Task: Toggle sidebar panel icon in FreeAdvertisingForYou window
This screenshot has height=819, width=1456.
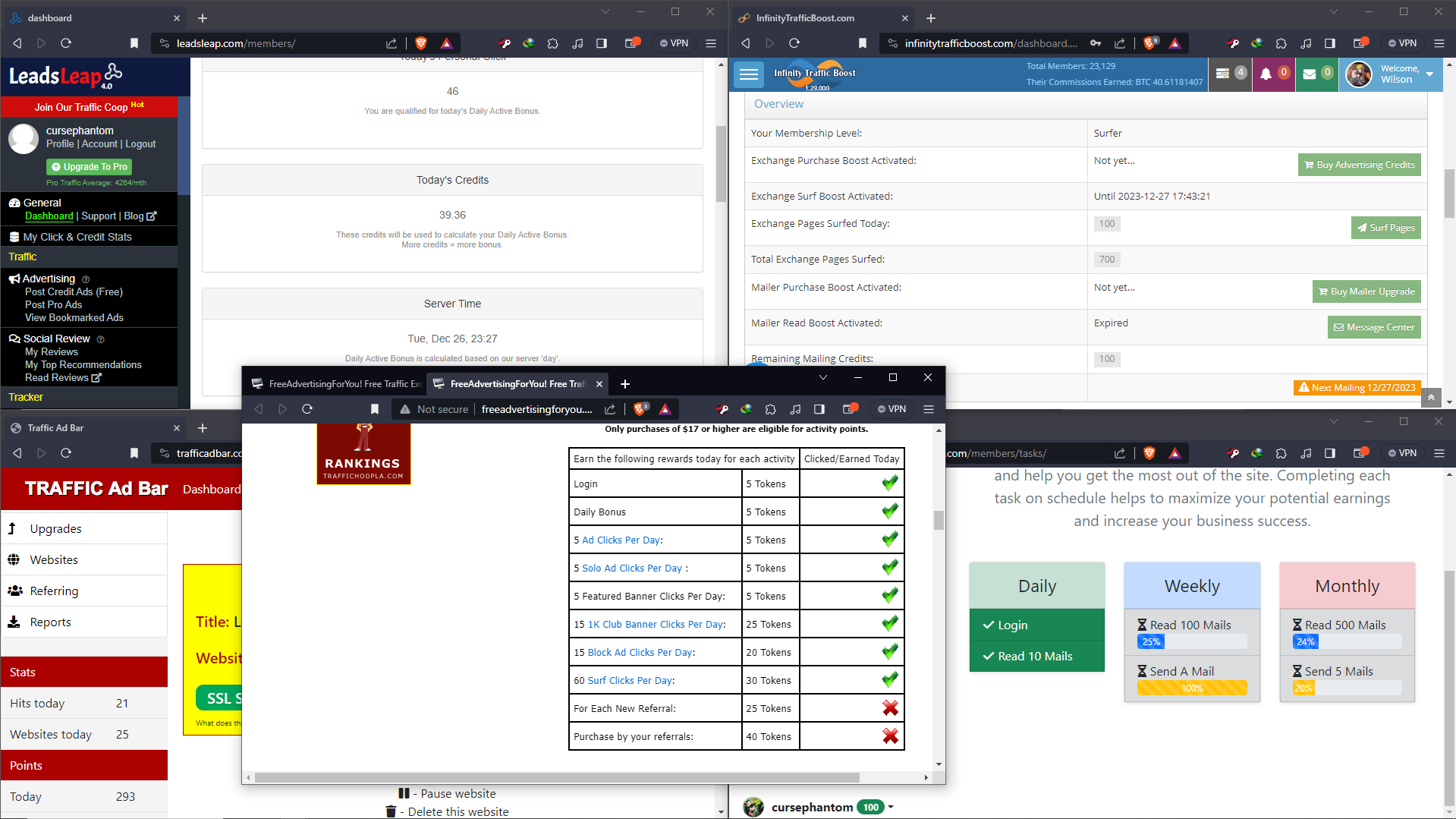Action: [x=819, y=409]
